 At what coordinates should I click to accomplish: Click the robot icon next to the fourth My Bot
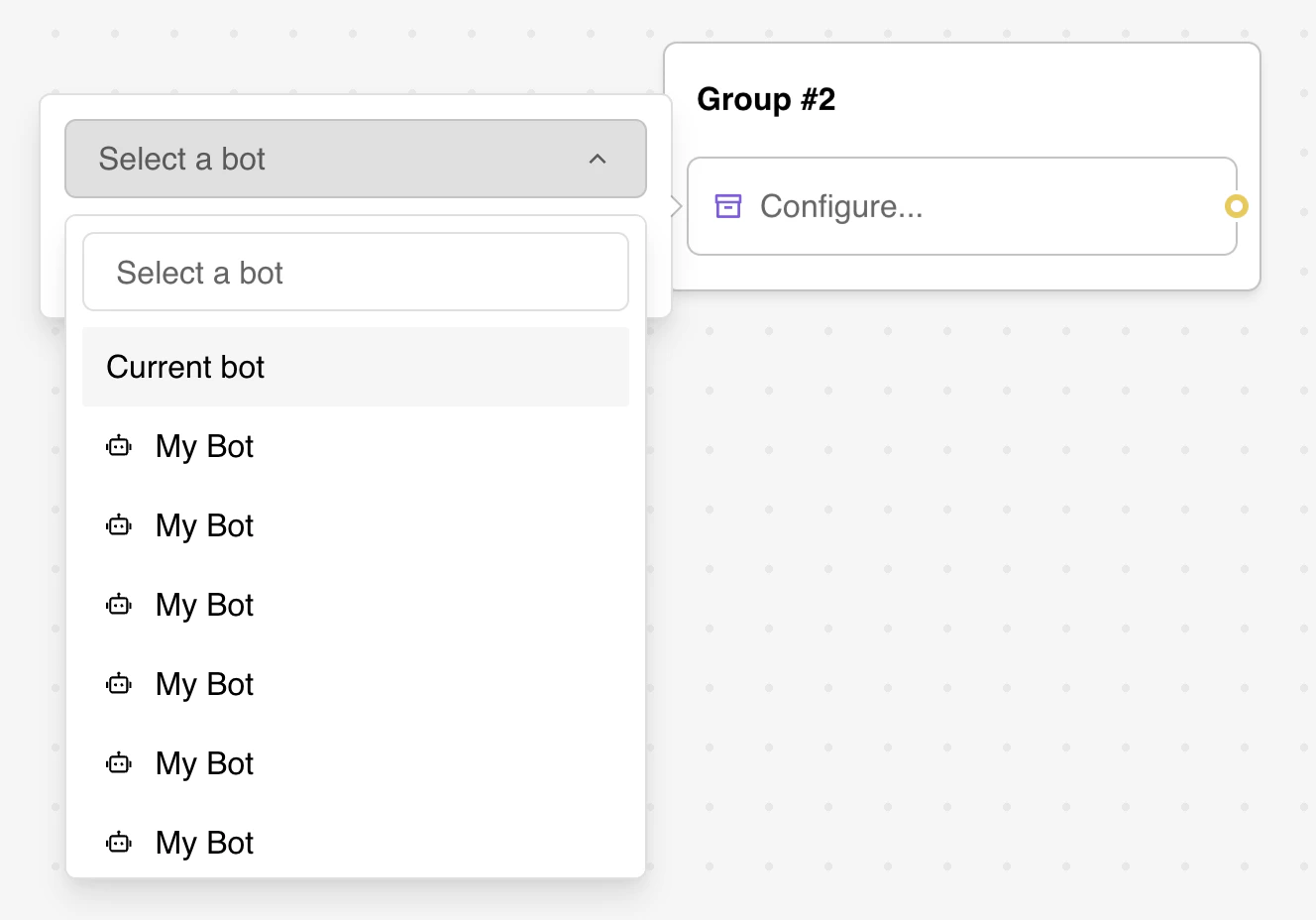pos(118,684)
